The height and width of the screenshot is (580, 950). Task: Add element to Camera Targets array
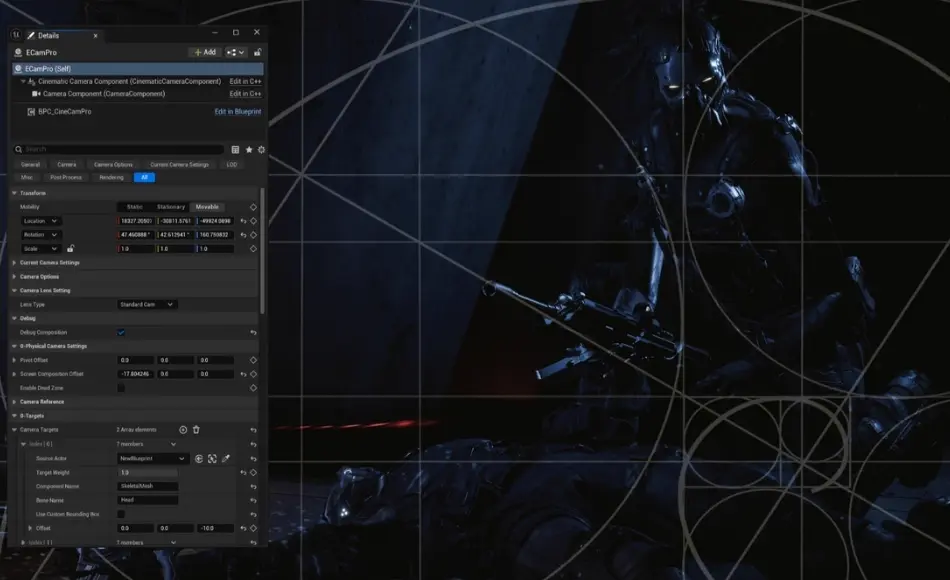[183, 430]
